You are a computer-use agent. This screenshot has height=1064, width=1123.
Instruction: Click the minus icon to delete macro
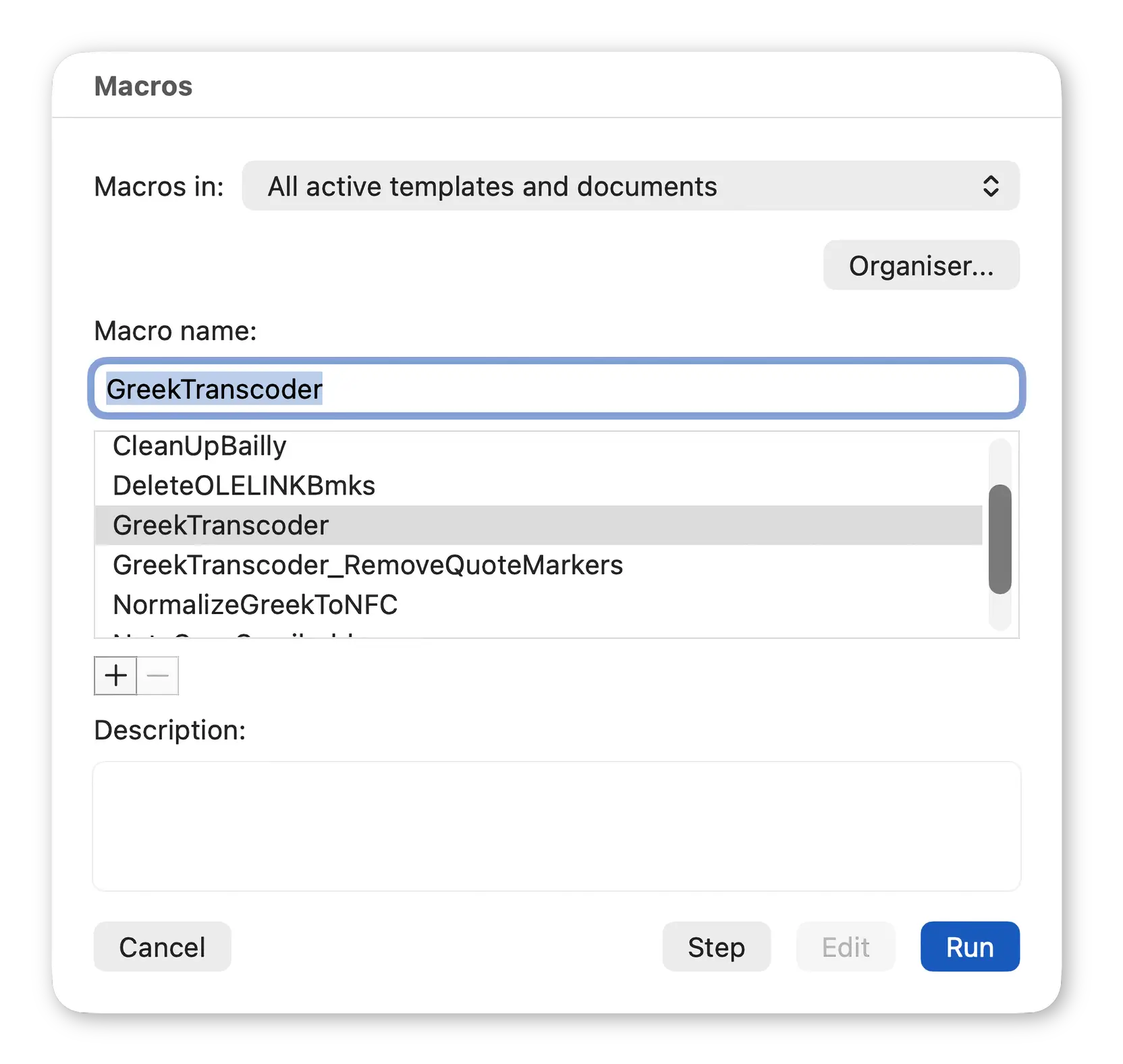pos(158,675)
